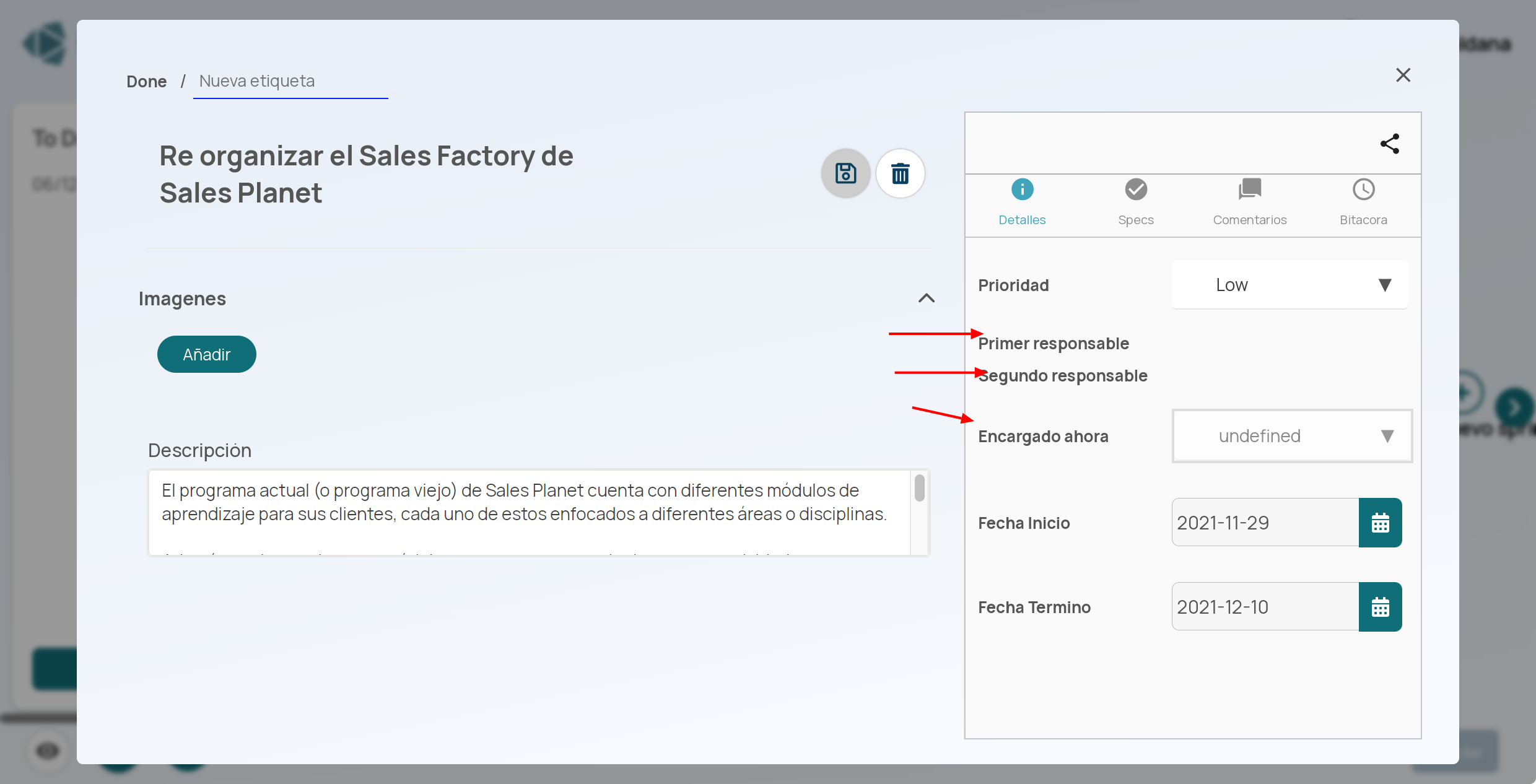Click the Imagenes section heading

click(x=182, y=299)
